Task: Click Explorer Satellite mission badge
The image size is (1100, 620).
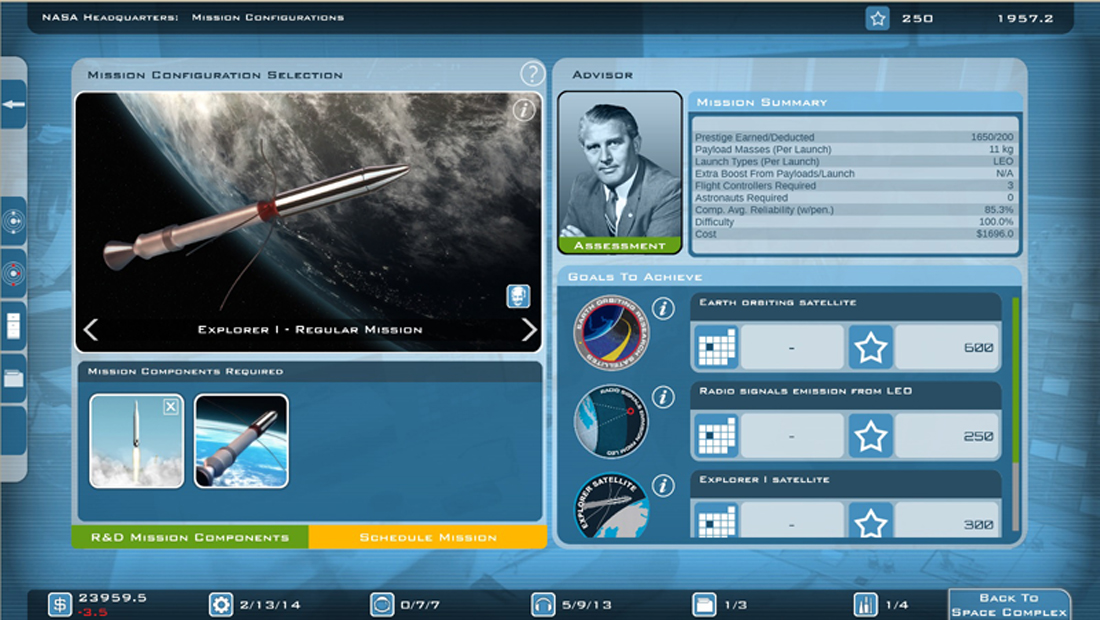Action: [x=611, y=506]
